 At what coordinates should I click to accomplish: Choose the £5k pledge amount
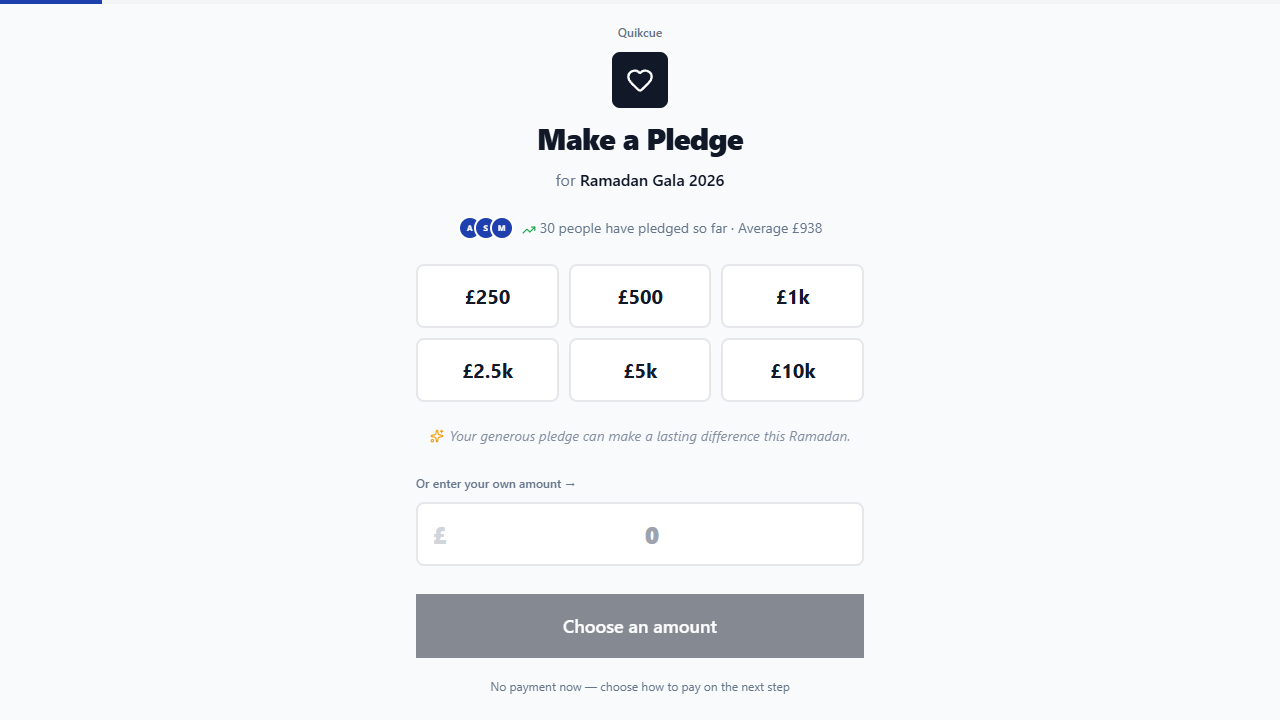tap(640, 370)
